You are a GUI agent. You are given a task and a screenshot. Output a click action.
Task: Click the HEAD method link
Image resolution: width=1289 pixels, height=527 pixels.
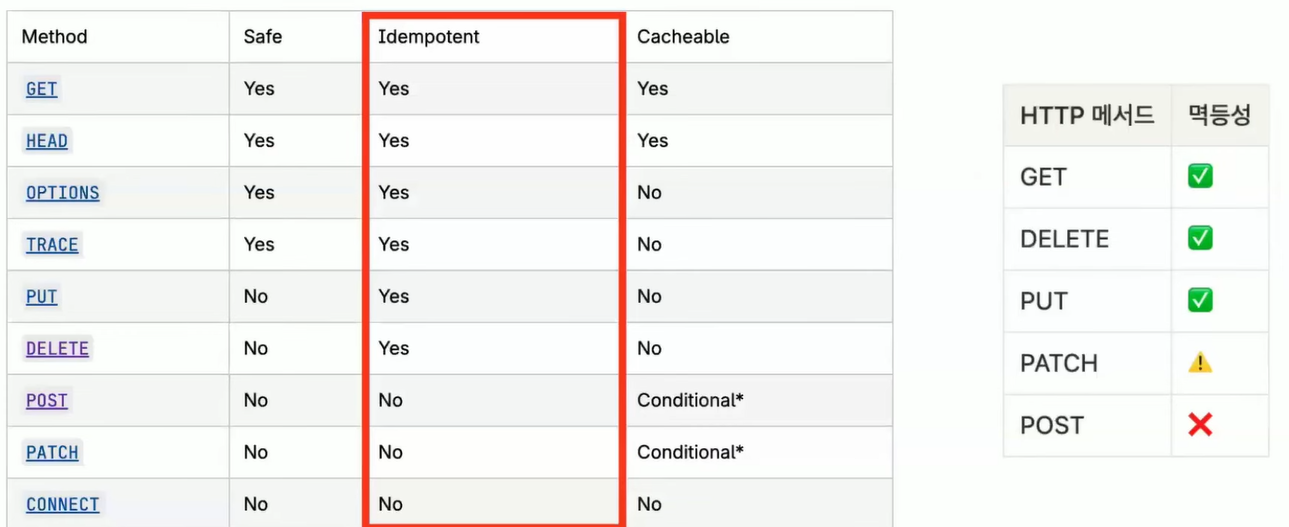coord(47,141)
